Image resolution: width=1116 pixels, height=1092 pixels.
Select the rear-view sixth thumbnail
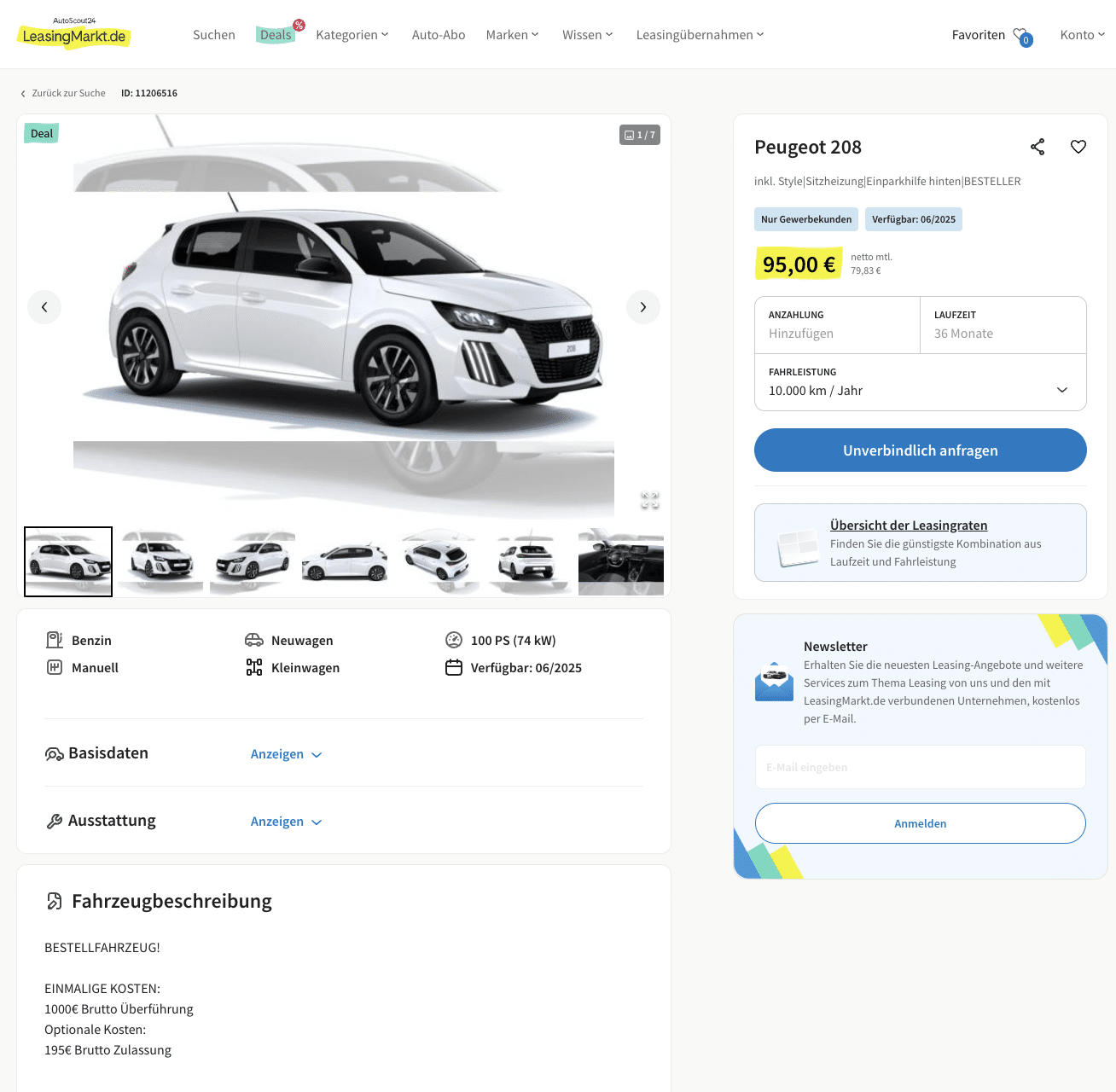point(529,561)
